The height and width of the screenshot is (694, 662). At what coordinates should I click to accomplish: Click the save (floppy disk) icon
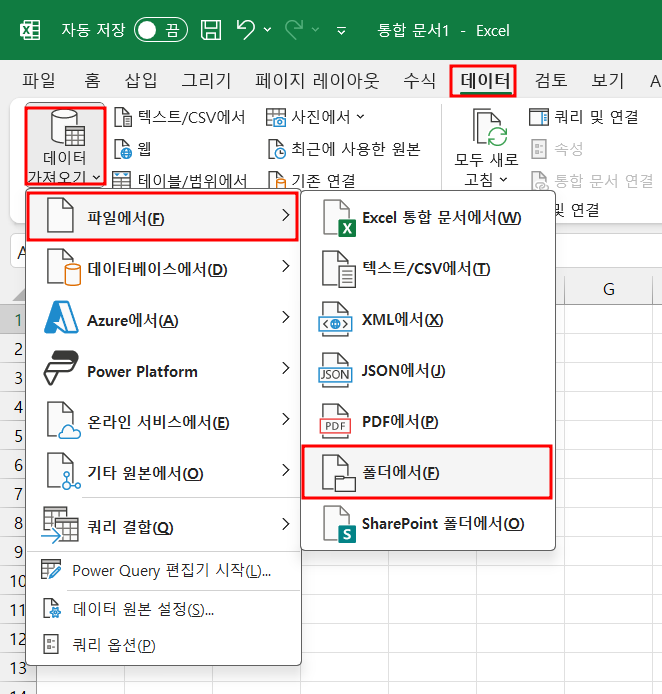tap(211, 30)
